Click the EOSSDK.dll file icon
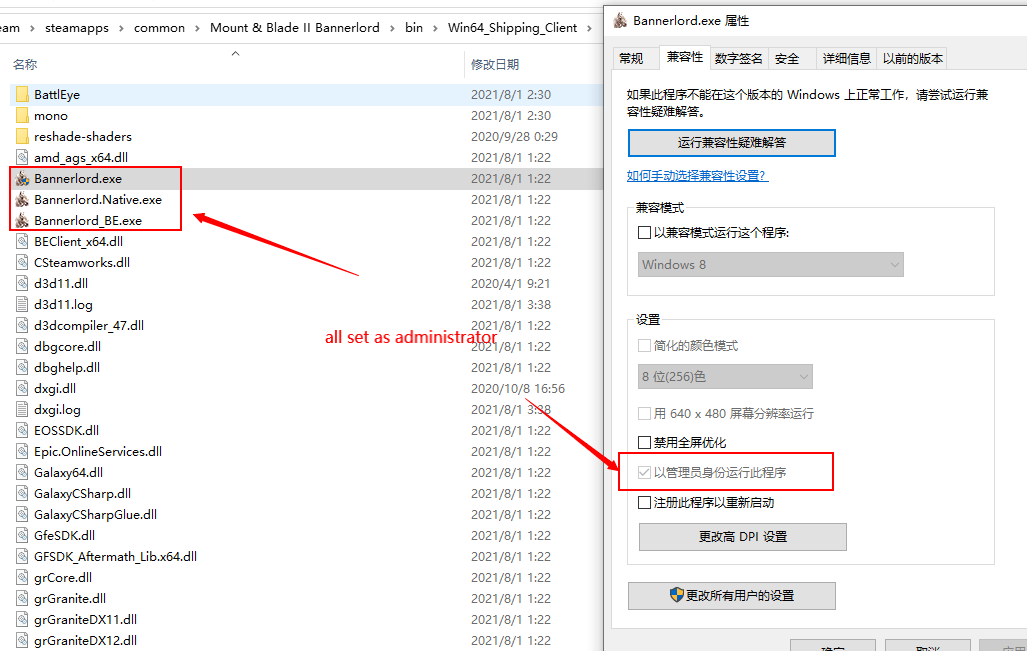 click(22, 430)
